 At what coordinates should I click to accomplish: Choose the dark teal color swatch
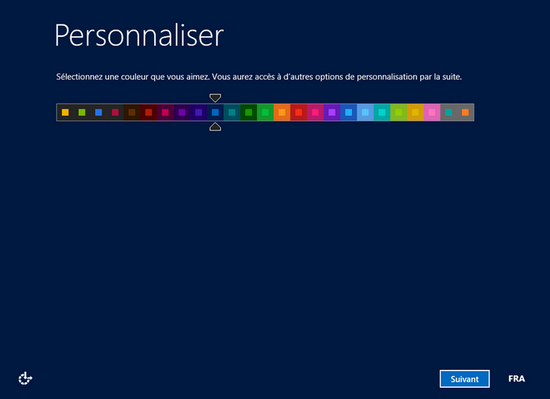(x=232, y=112)
